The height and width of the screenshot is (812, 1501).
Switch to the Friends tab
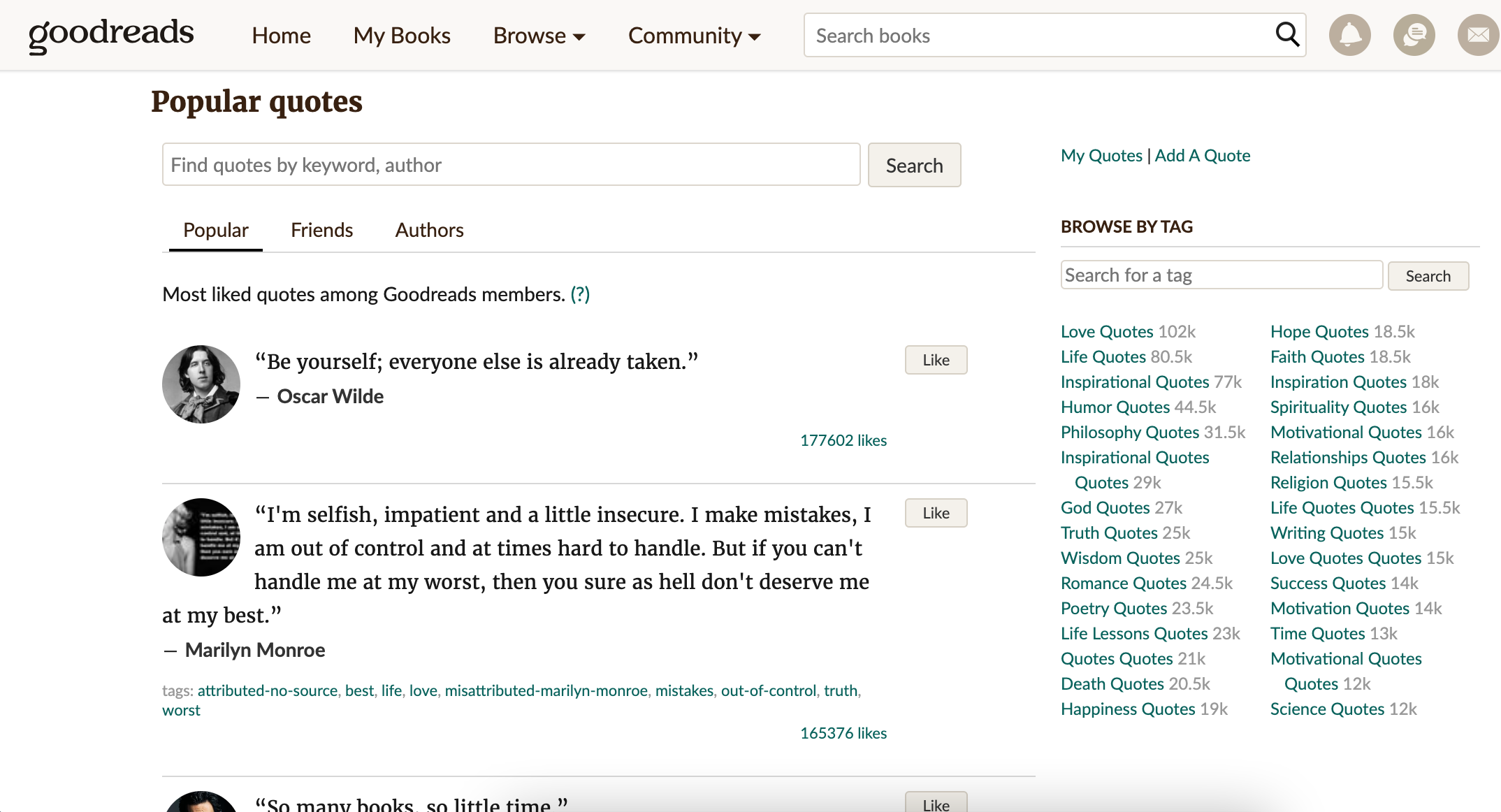coord(321,229)
